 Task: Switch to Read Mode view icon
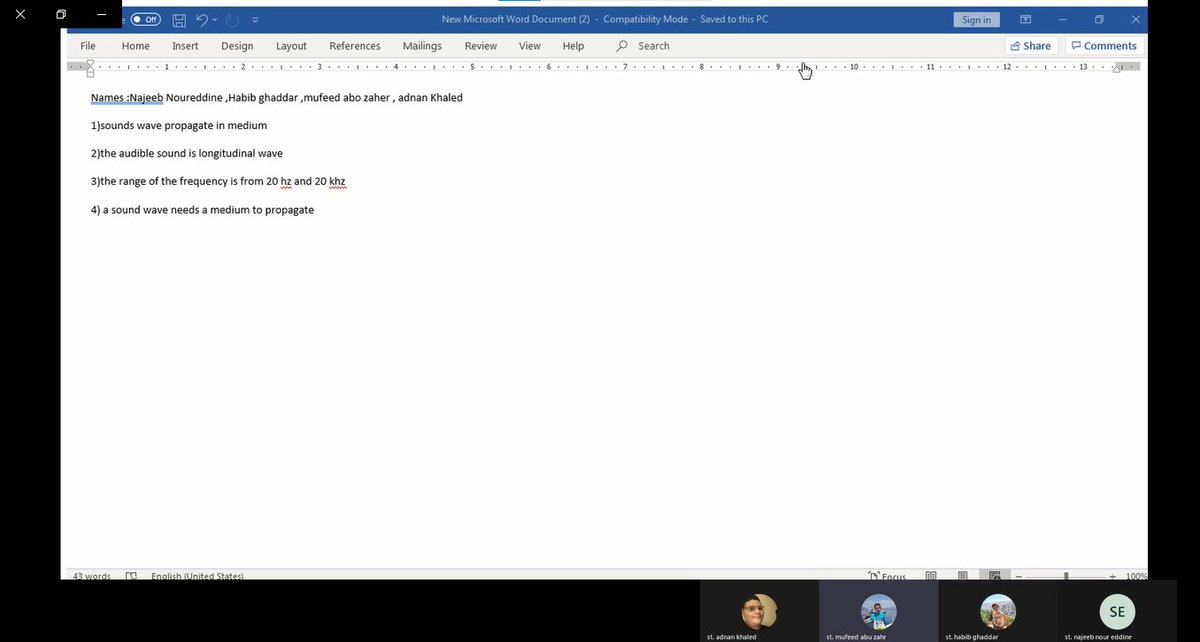click(931, 576)
